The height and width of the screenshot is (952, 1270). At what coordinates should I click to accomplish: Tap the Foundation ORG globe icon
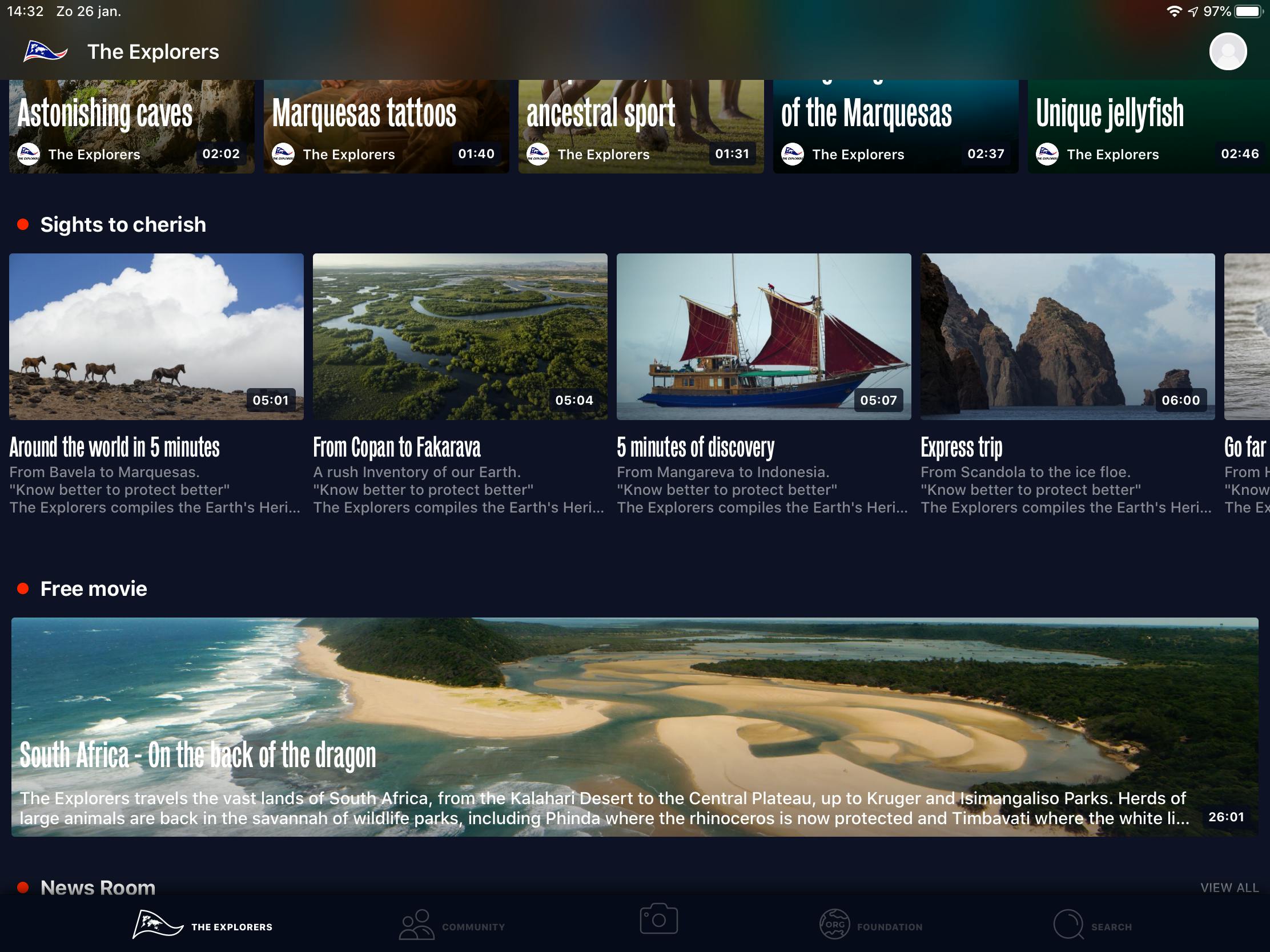click(x=834, y=925)
